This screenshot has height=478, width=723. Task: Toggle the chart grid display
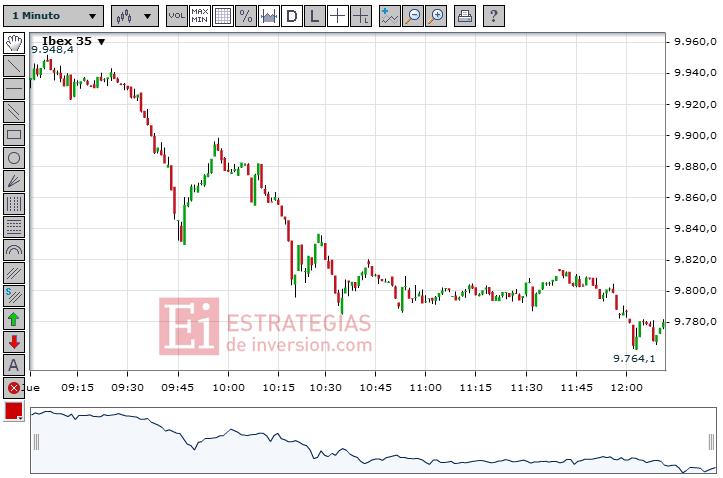[223, 16]
